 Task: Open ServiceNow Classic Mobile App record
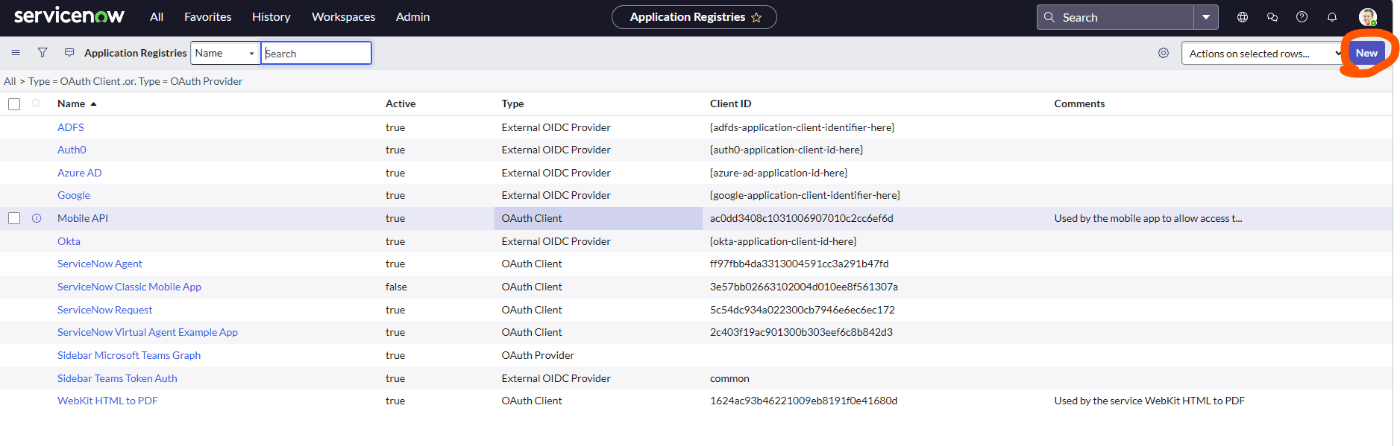coord(129,287)
